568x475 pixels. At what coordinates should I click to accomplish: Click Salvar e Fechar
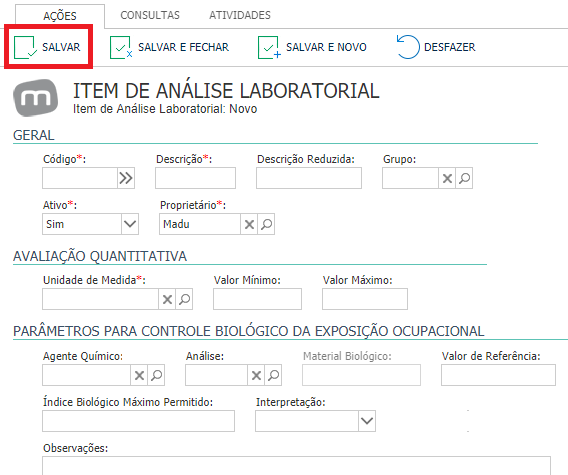pyautogui.click(x=169, y=47)
